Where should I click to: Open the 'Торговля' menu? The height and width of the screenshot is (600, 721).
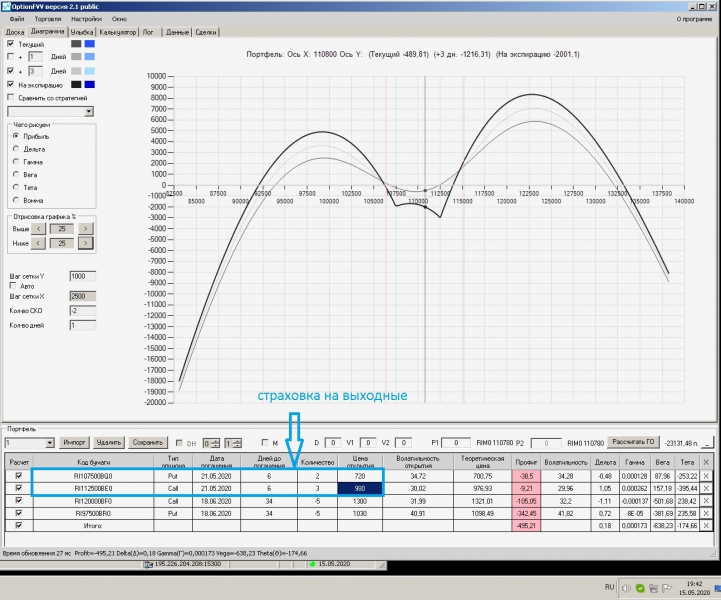click(46, 18)
